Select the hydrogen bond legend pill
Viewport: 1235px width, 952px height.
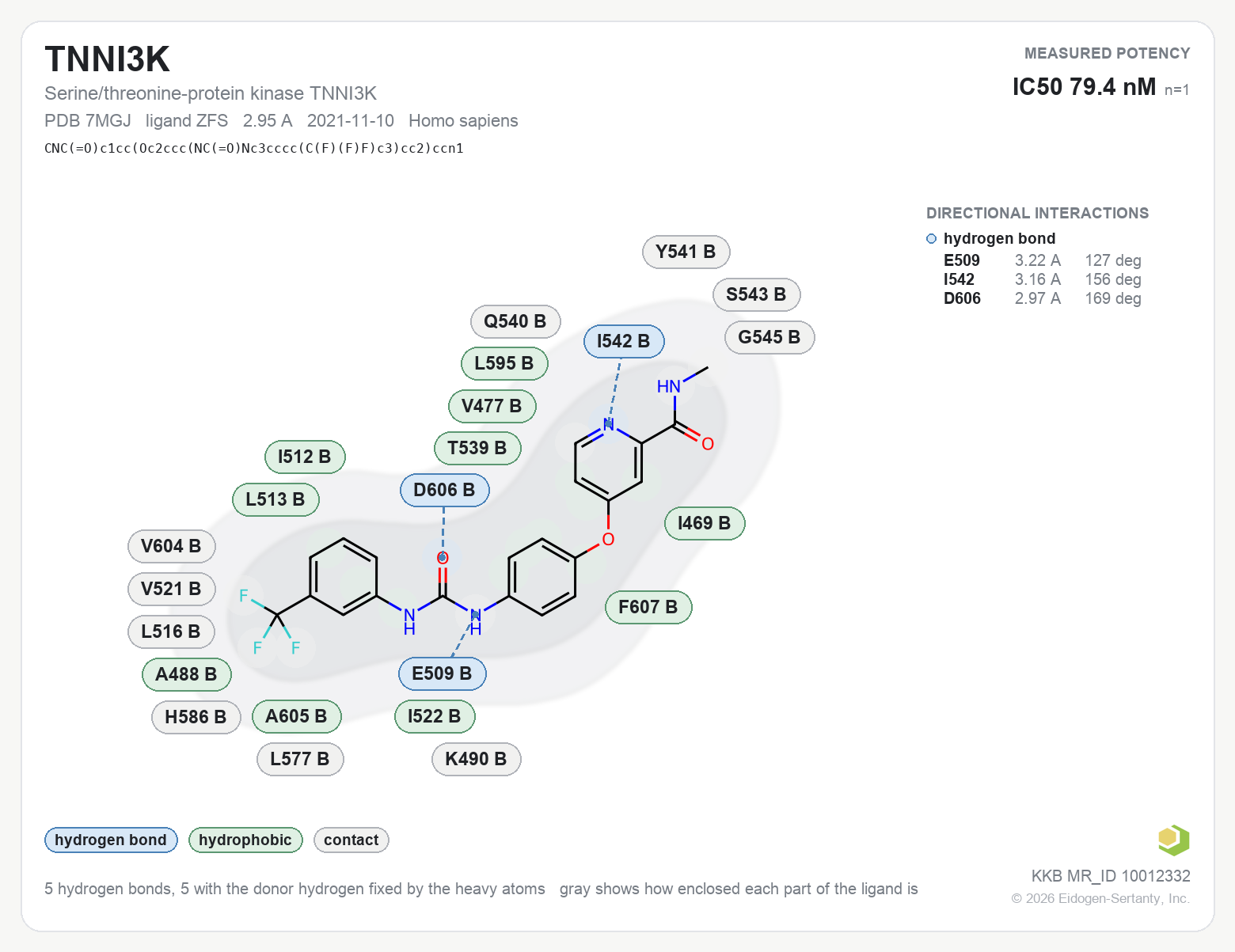pos(111,840)
